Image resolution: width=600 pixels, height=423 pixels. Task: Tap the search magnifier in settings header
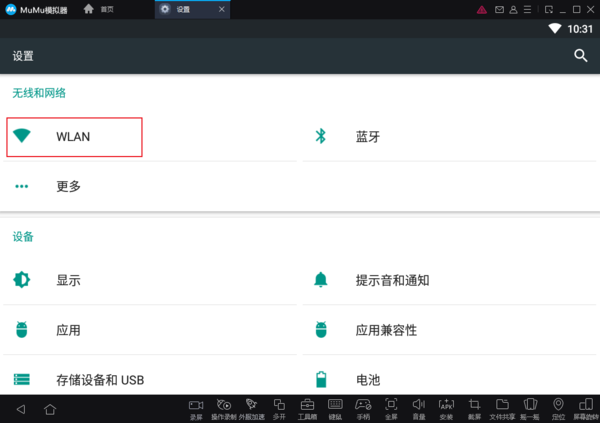(580, 57)
